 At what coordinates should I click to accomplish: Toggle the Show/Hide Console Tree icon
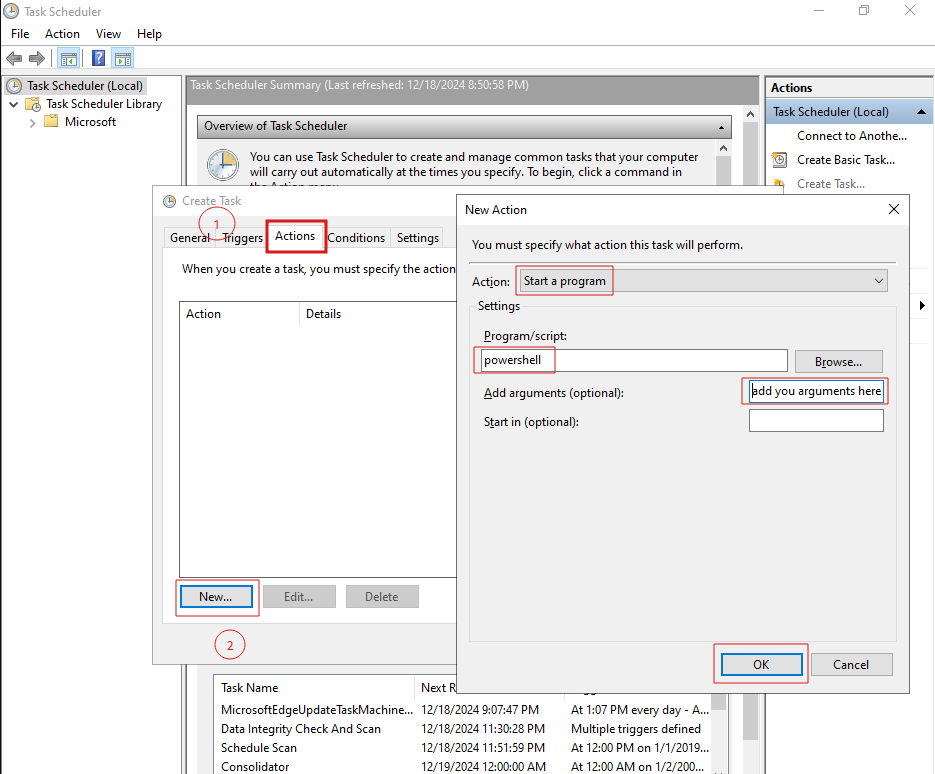click(x=69, y=59)
